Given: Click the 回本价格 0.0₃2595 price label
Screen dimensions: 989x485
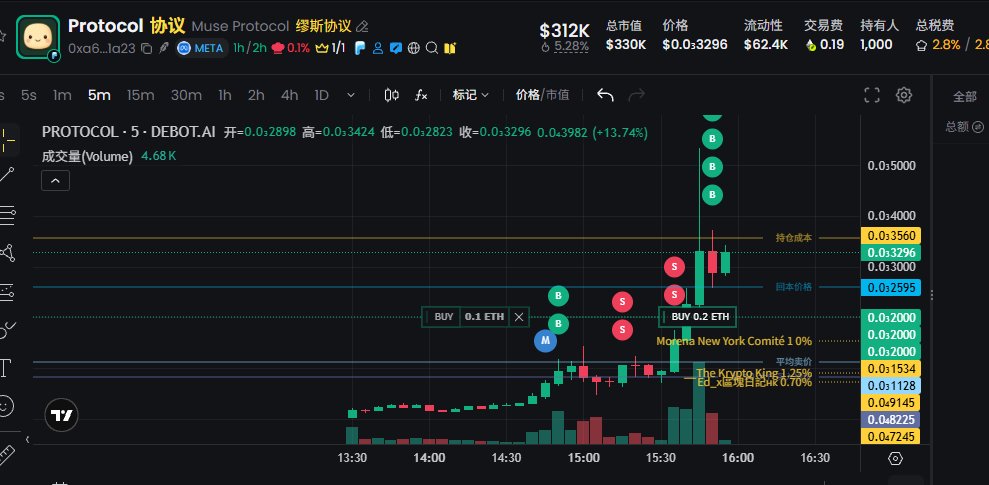Looking at the screenshot, I should (x=891, y=288).
